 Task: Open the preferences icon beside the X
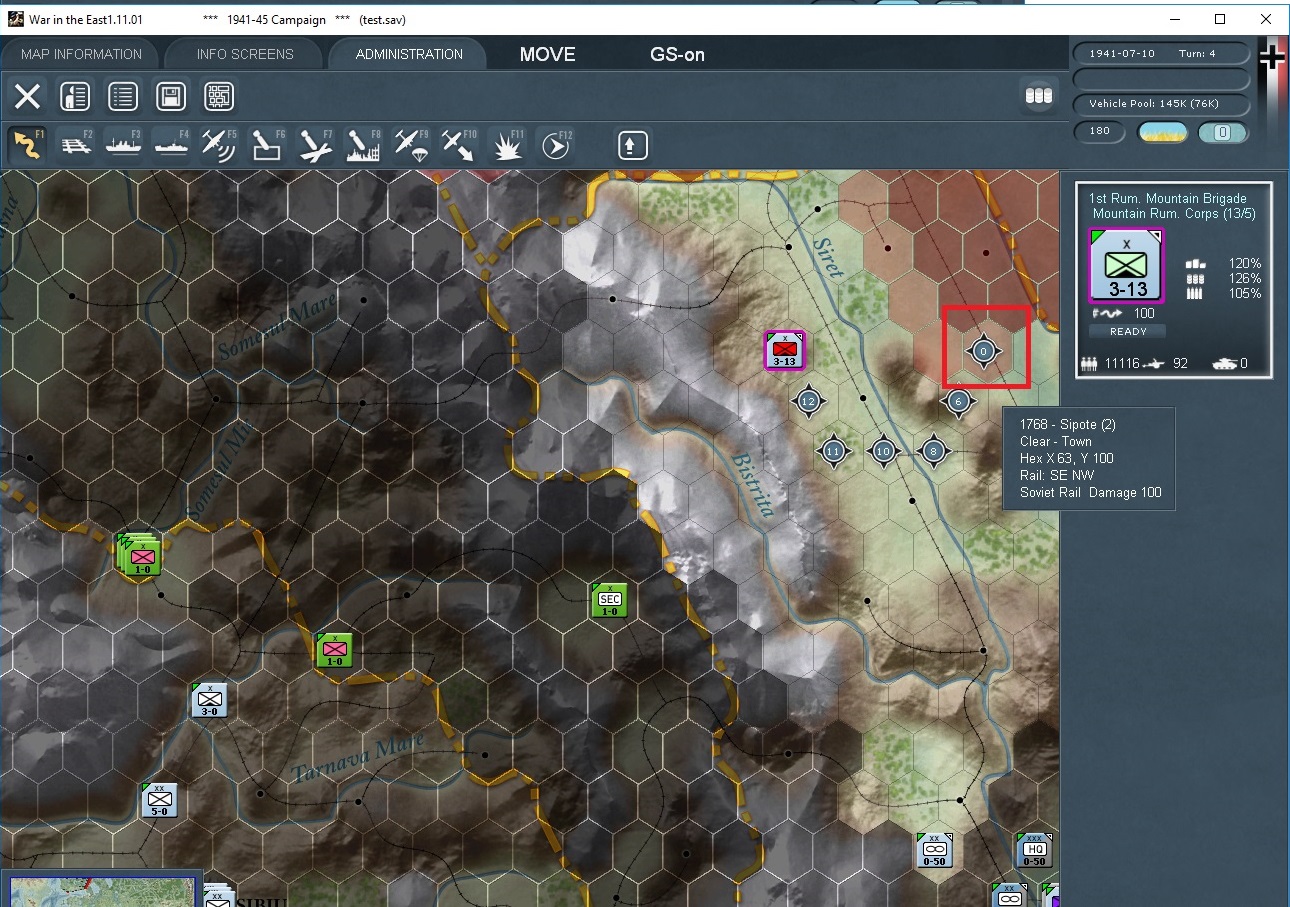coord(75,96)
